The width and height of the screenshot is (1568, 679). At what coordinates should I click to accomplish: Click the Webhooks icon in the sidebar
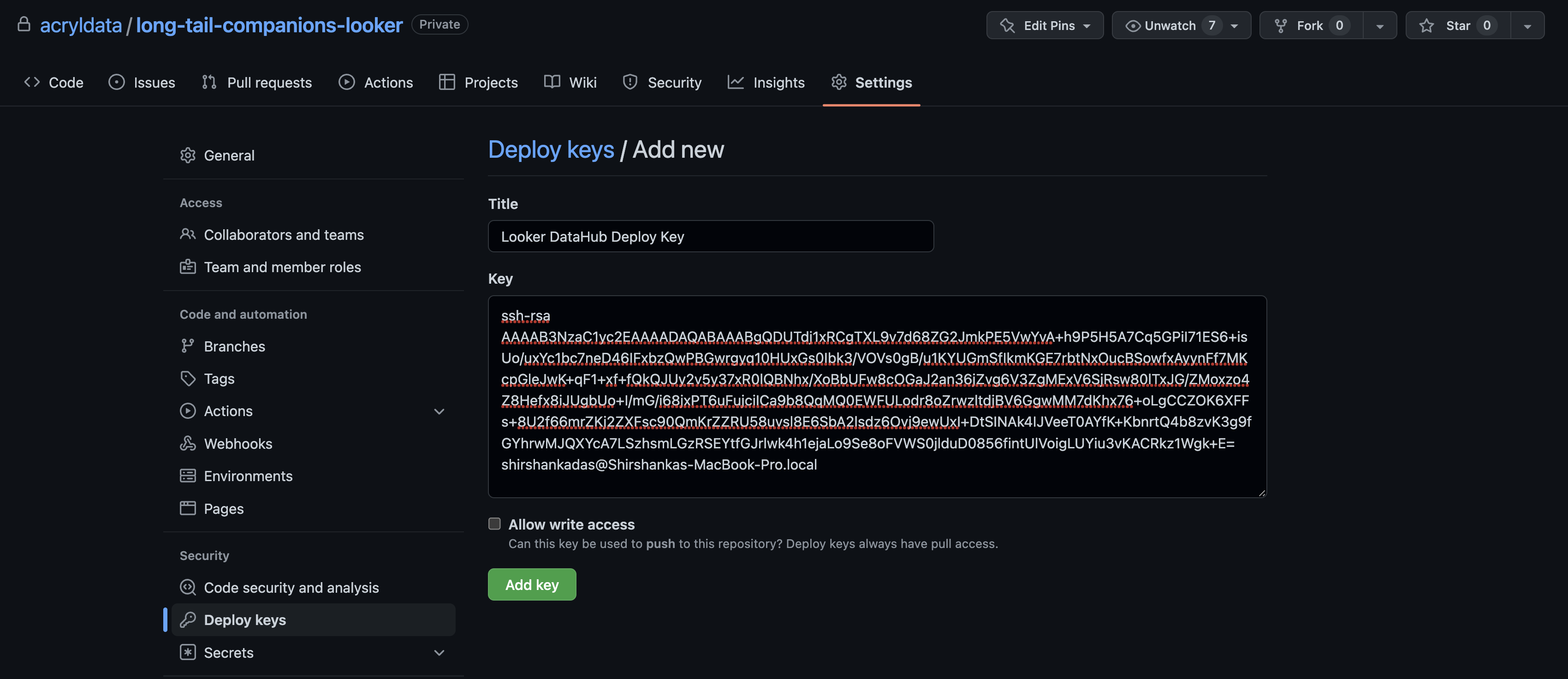click(188, 443)
